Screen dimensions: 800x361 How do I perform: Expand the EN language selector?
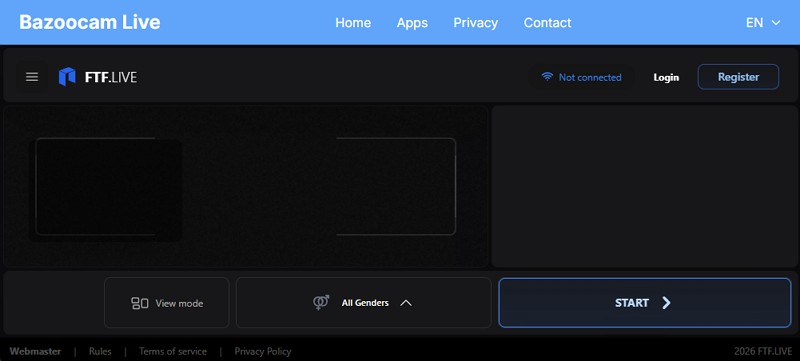click(763, 22)
